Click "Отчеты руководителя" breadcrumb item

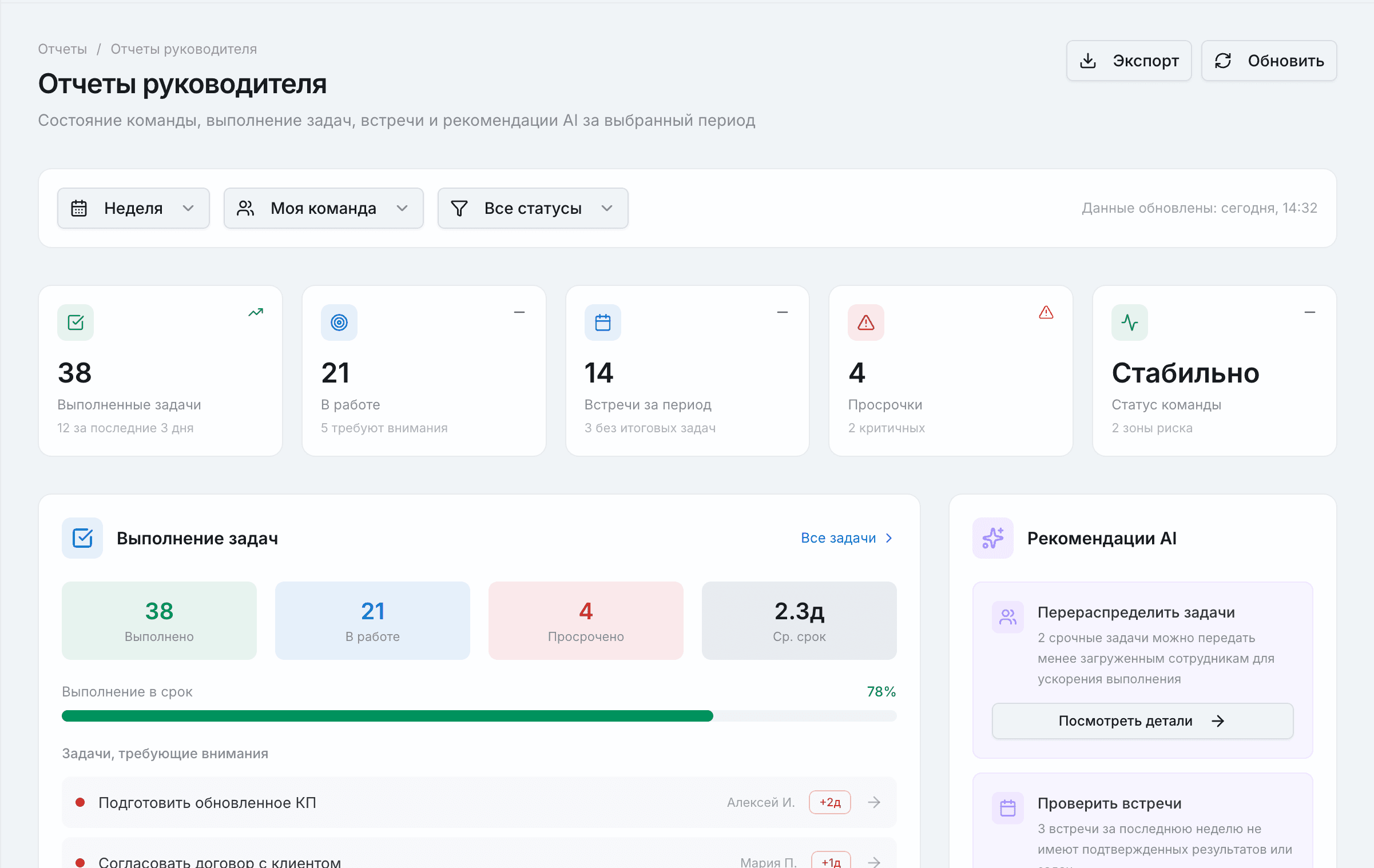pos(184,49)
